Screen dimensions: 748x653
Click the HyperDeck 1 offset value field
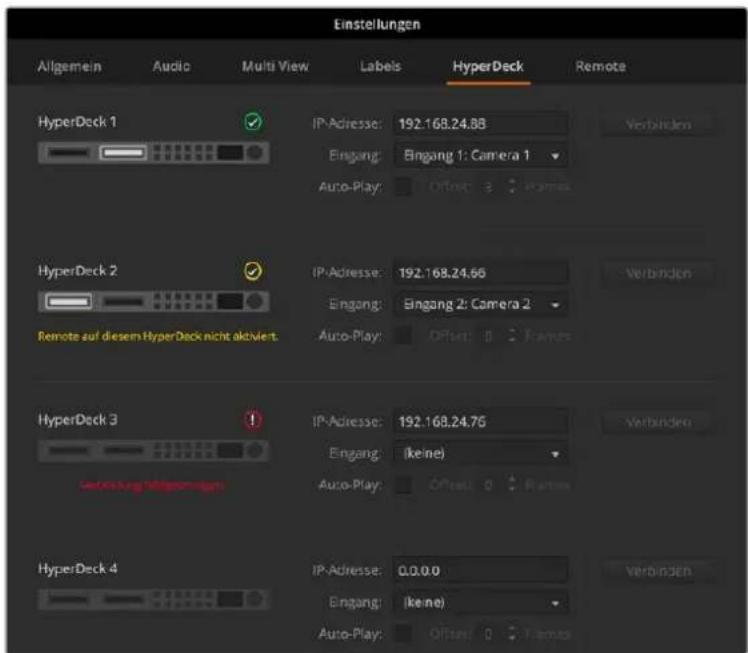488,187
